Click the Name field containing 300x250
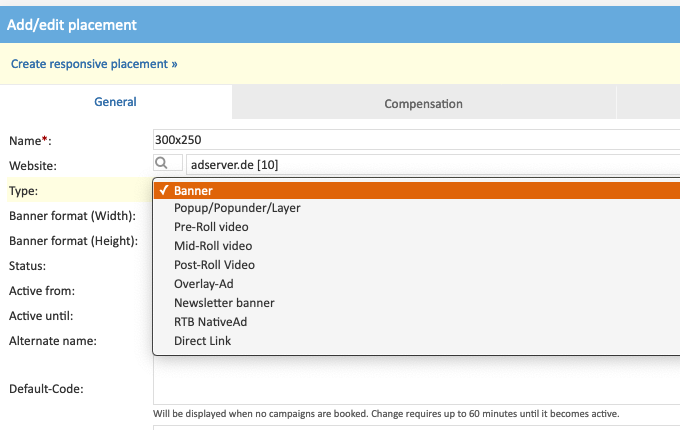Viewport: 680px width, 430px height. pyautogui.click(x=416, y=140)
